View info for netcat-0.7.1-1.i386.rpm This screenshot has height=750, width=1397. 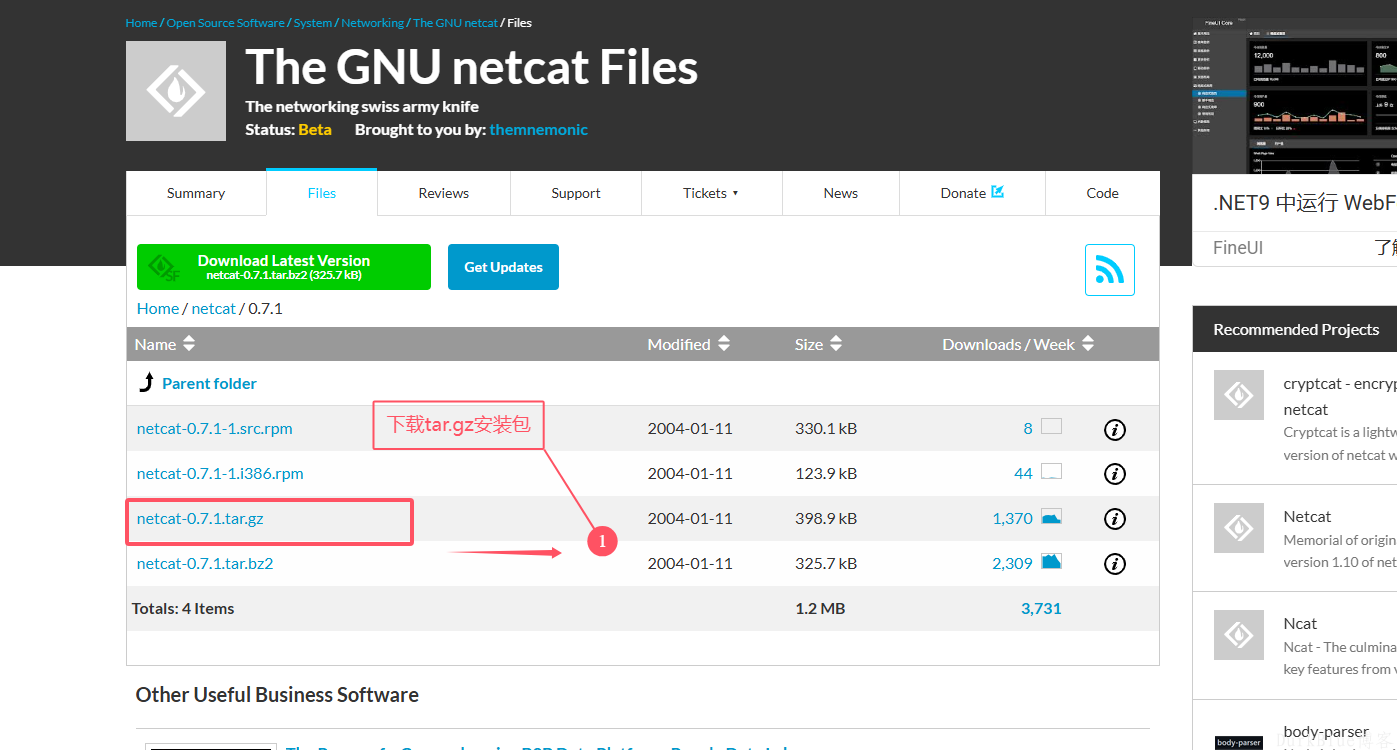[1115, 474]
